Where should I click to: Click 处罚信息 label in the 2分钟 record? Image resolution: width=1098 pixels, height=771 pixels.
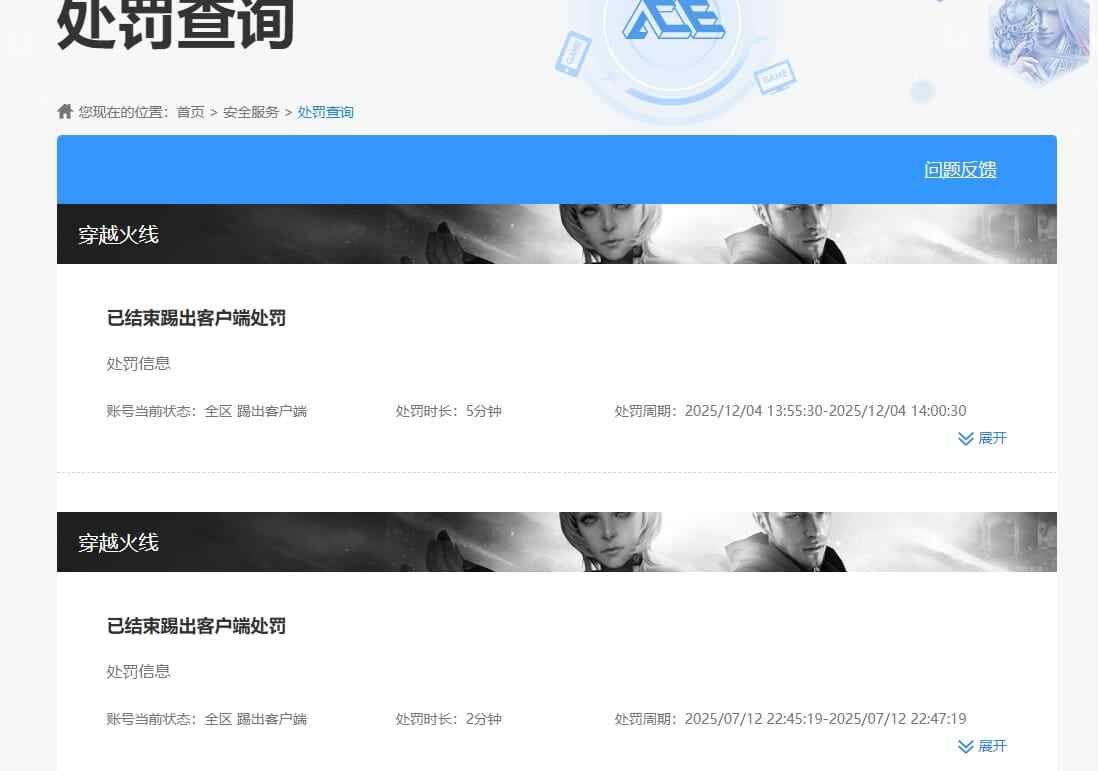click(139, 672)
